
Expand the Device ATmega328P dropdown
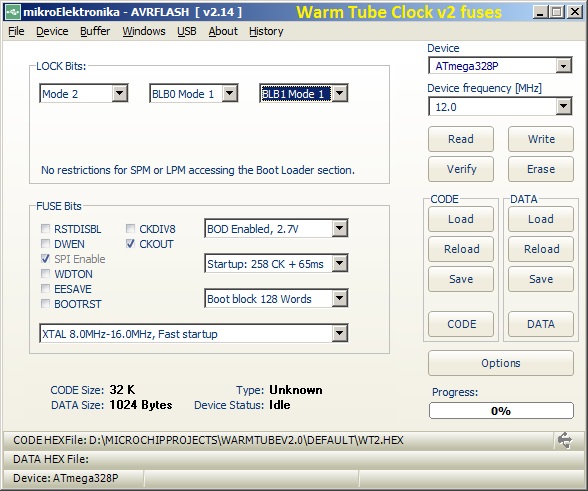point(500,66)
